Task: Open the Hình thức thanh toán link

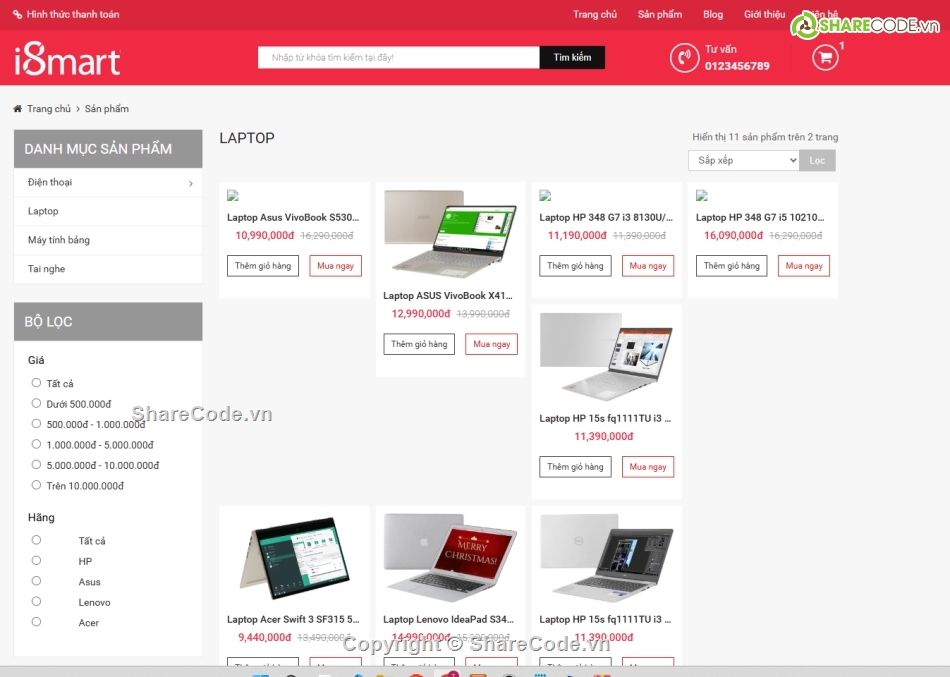Action: tap(73, 15)
